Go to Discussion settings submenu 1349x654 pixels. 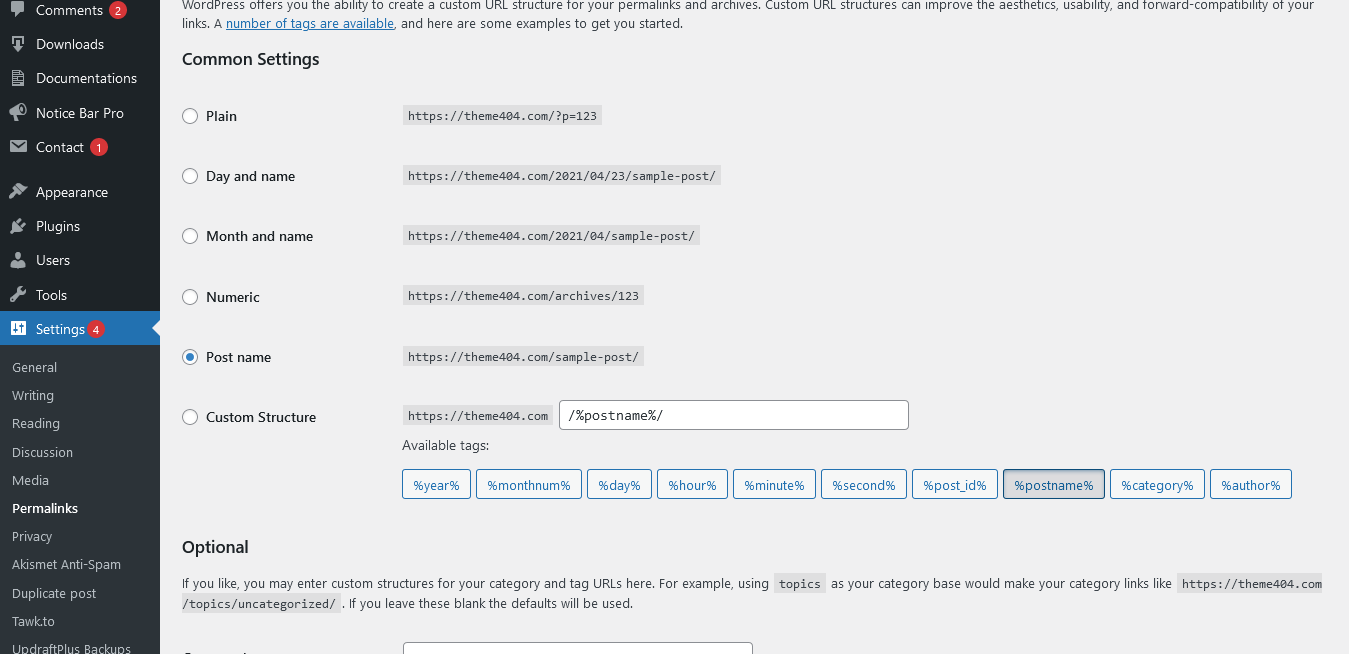(42, 452)
